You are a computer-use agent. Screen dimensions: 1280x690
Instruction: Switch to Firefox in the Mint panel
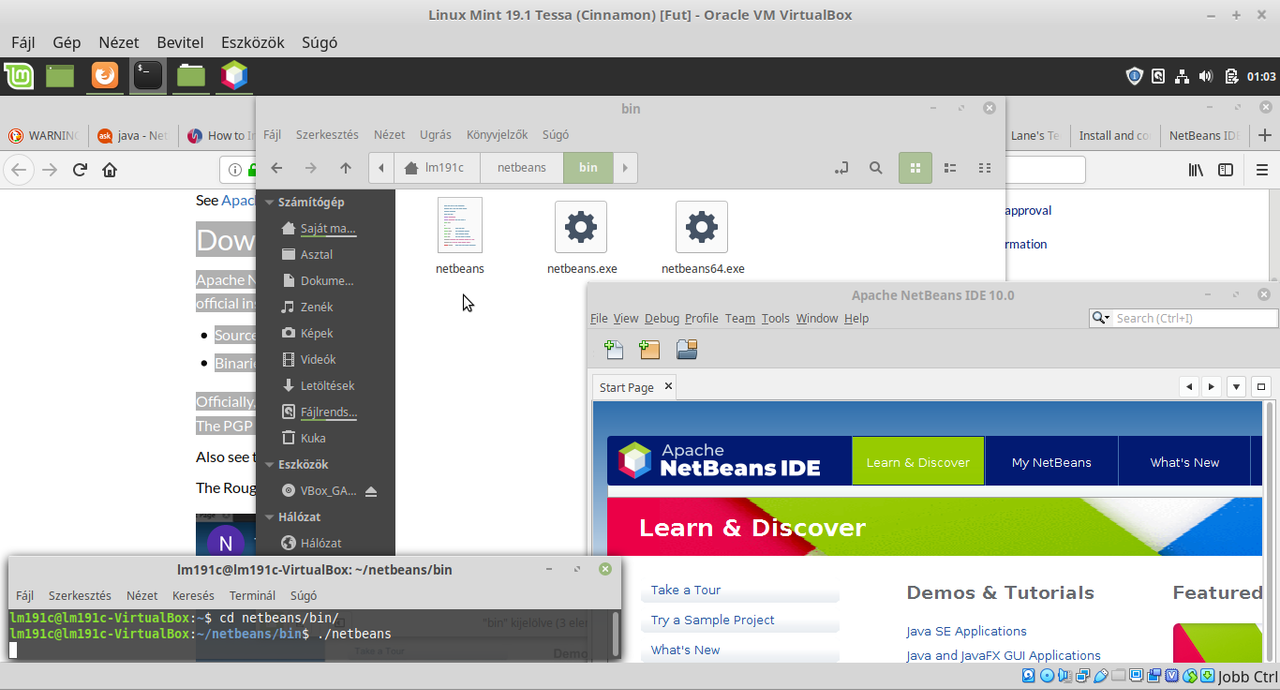[x=104, y=75]
